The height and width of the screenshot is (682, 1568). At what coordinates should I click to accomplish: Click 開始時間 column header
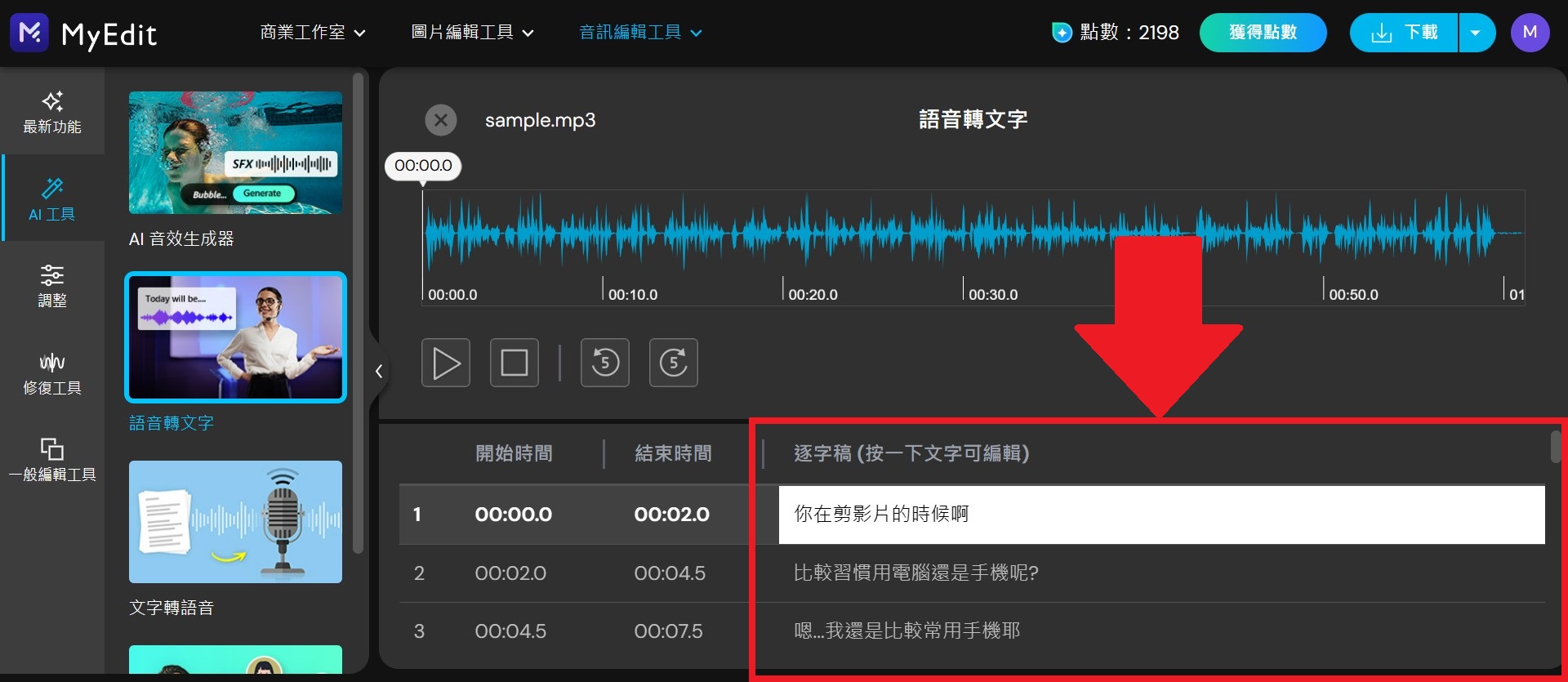(x=514, y=453)
